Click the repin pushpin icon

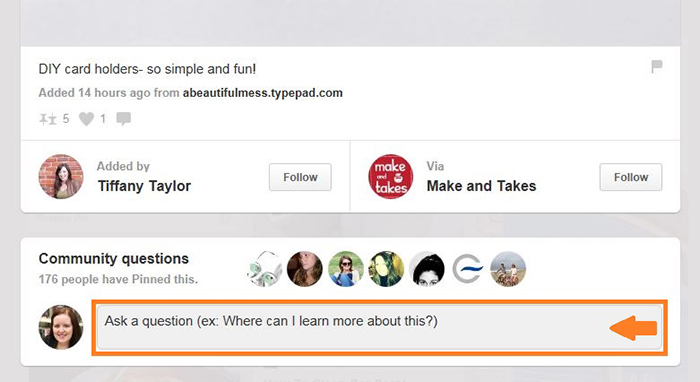pyautogui.click(x=48, y=119)
